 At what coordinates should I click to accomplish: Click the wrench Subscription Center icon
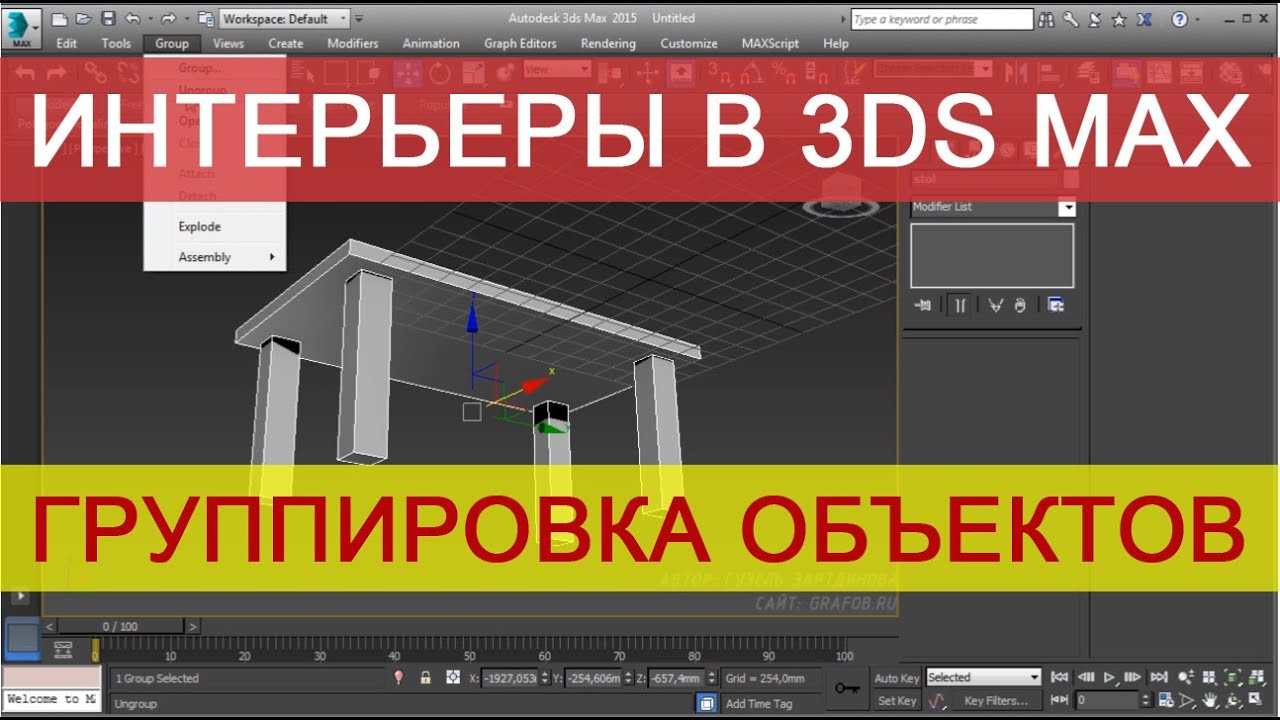click(1071, 19)
